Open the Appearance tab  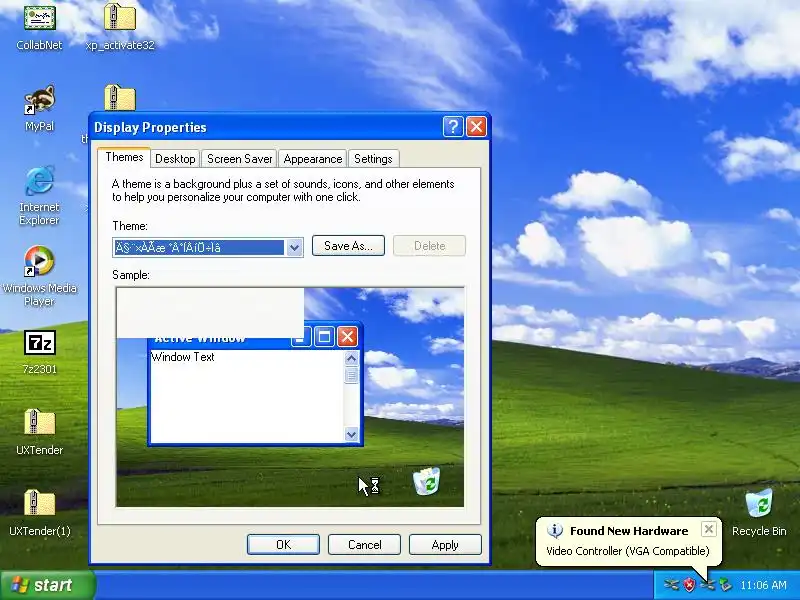(x=313, y=159)
